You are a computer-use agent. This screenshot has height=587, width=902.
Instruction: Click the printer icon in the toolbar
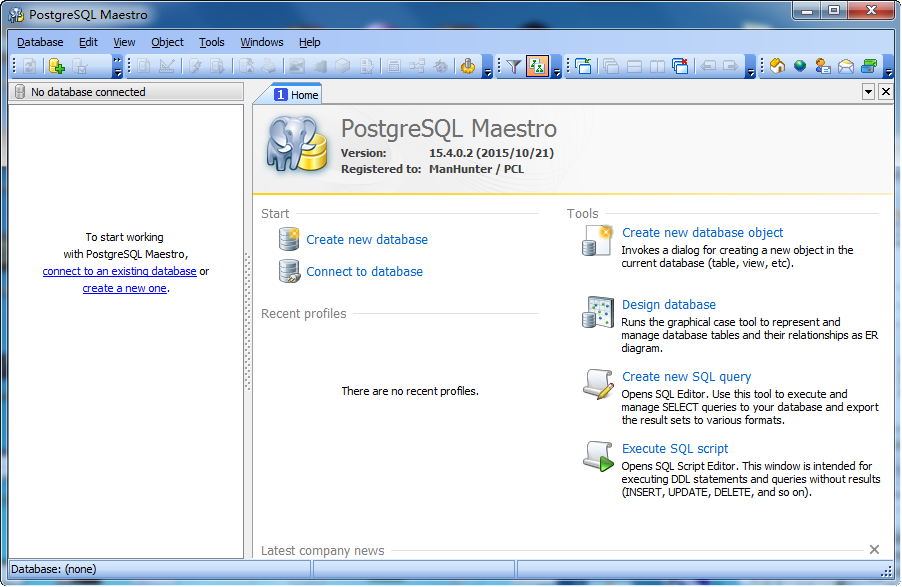pyautogui.click(x=269, y=66)
